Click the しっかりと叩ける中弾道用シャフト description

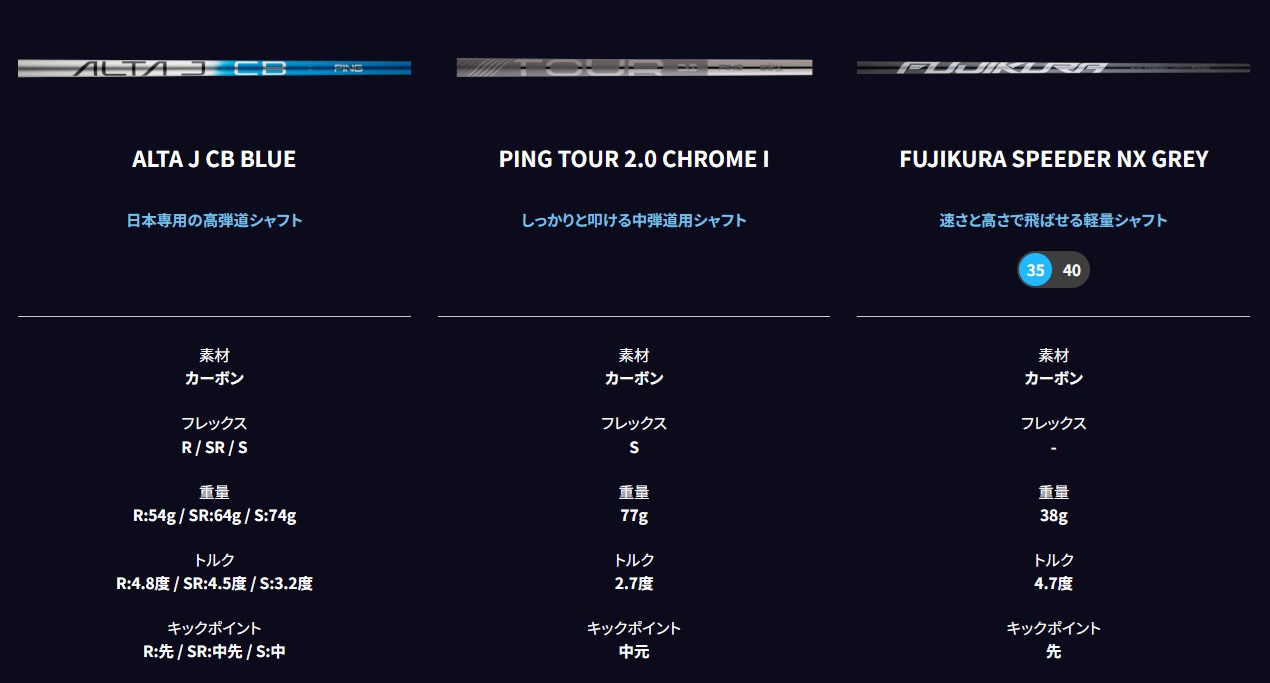634,220
